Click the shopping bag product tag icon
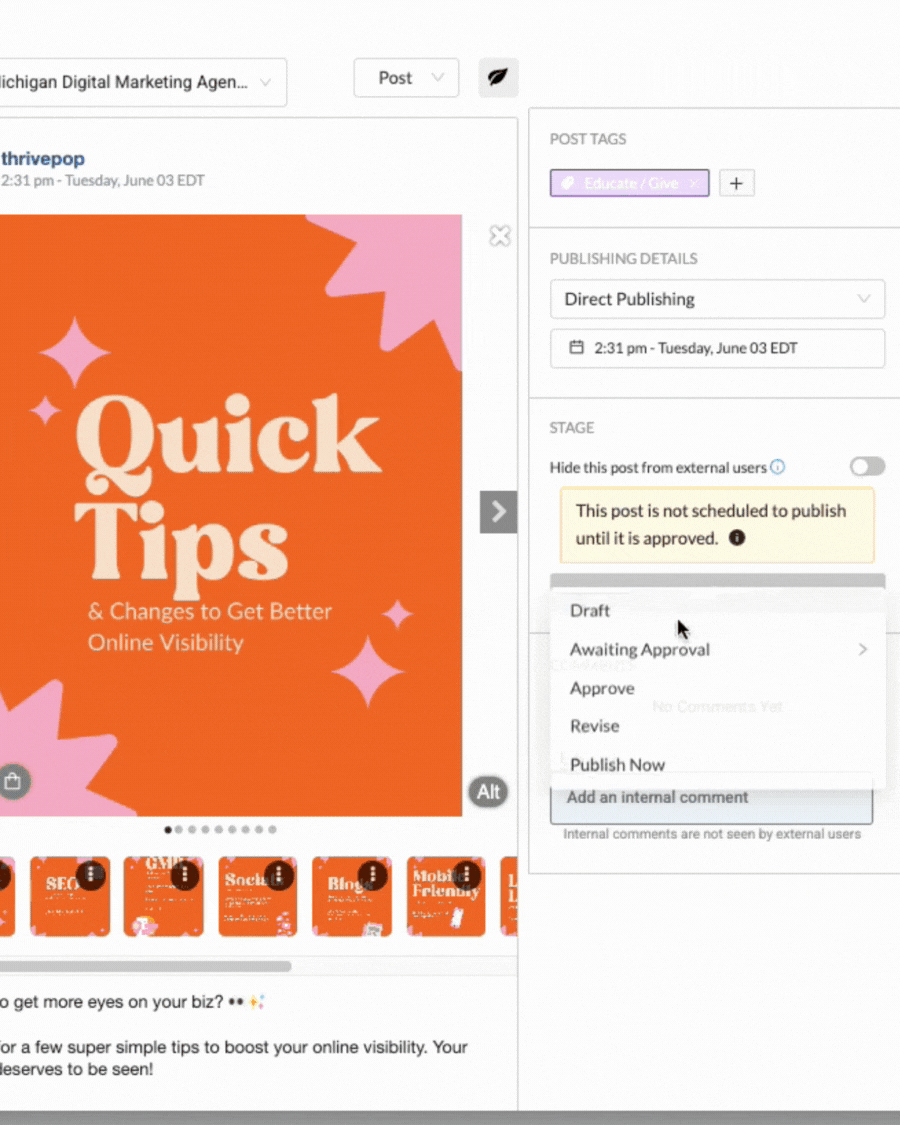This screenshot has height=1125, width=900. coord(12,781)
